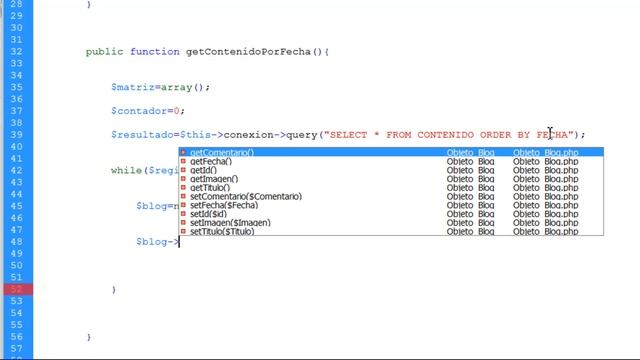Screen dimensions: 640x360
Task: Place cursor on getContenidoPorFecha function name
Action: click(248, 52)
